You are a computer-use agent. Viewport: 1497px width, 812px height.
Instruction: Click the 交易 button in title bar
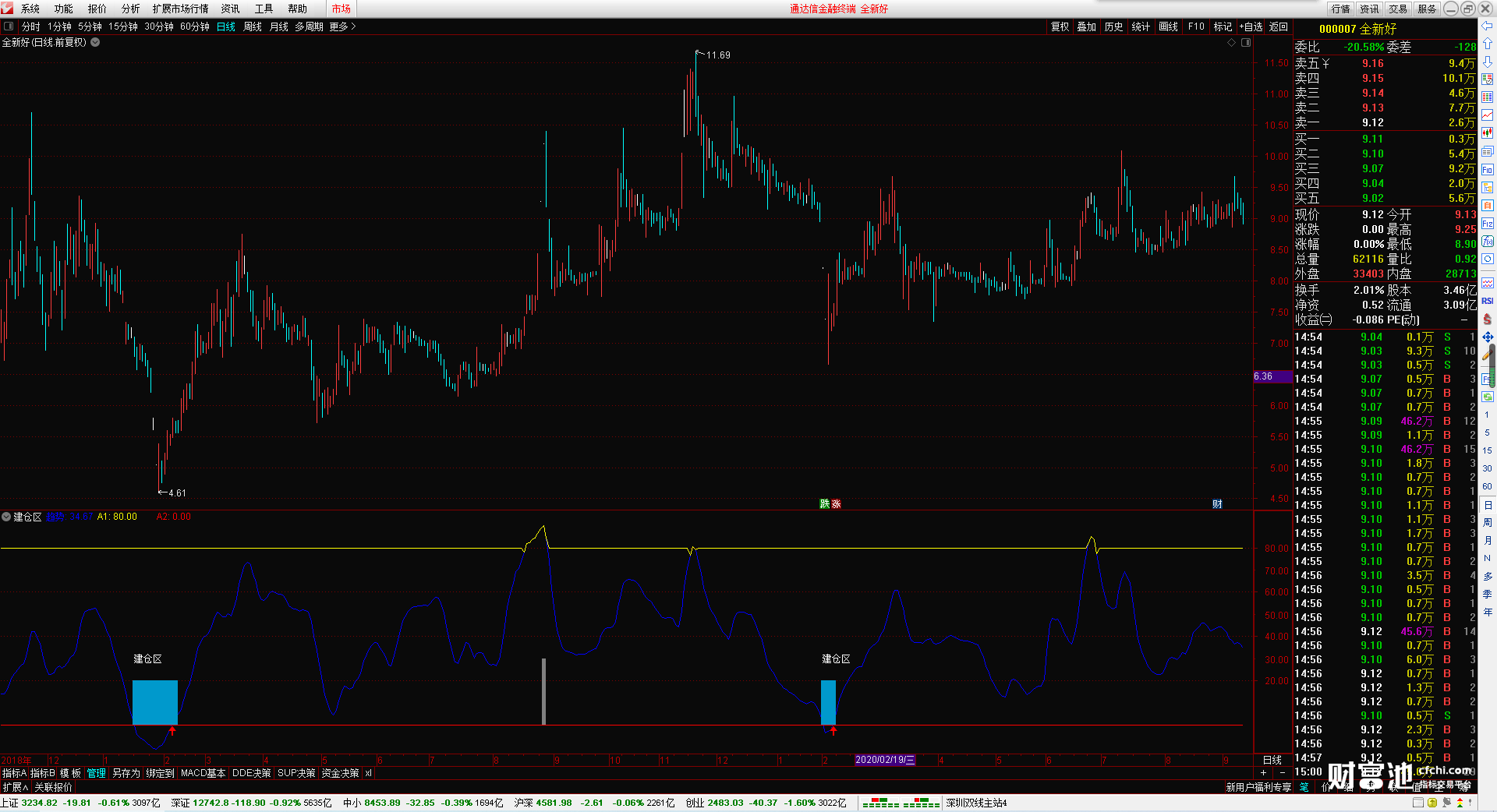1398,9
